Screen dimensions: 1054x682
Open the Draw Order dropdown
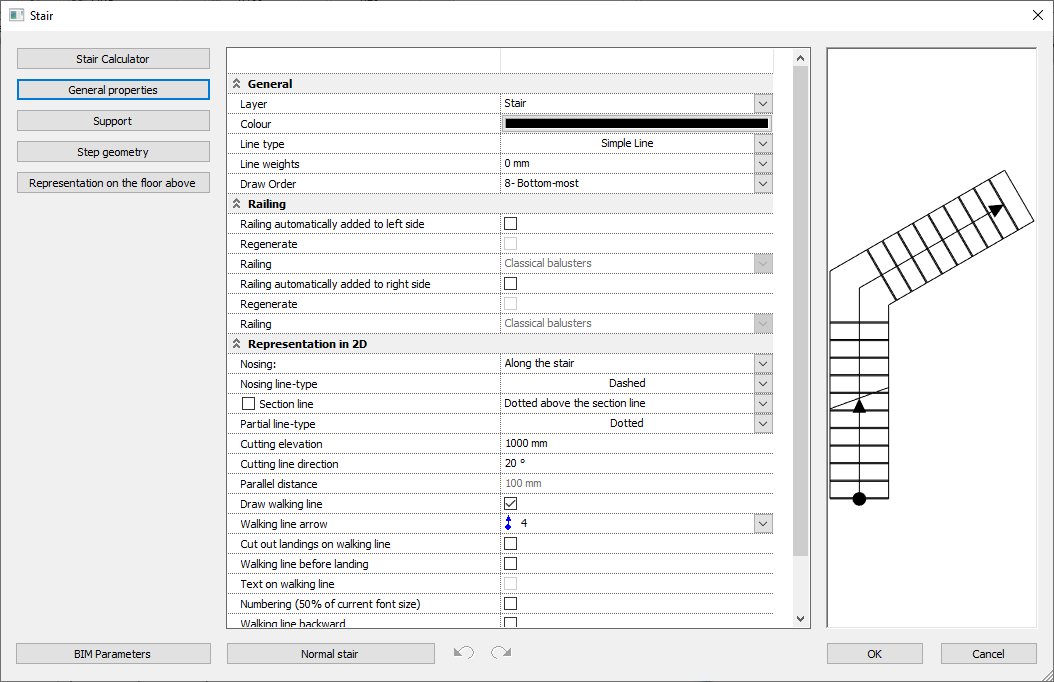[763, 184]
